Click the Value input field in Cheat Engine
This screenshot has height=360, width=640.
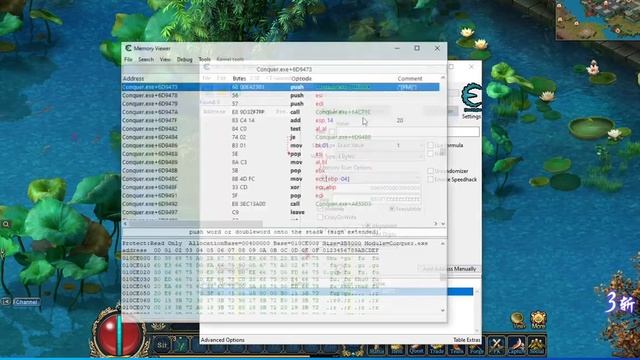click(407, 131)
